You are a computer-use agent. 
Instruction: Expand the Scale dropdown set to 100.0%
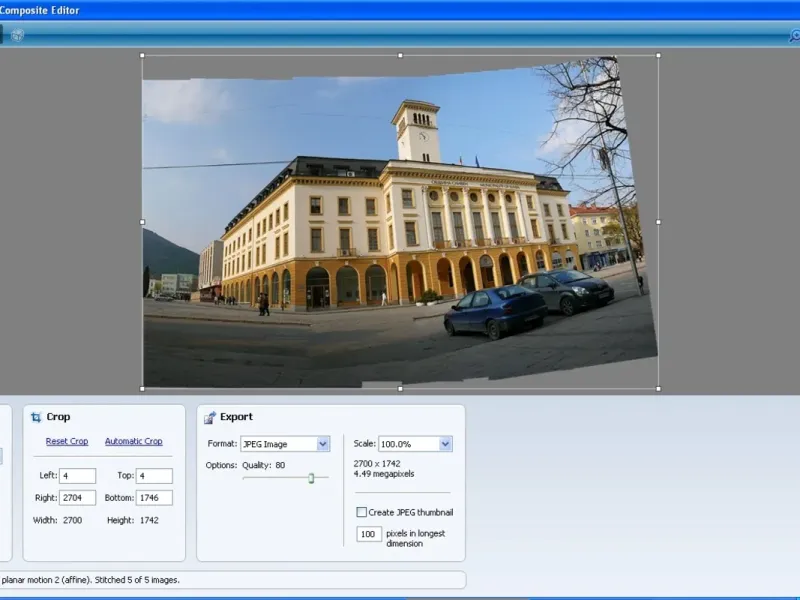click(x=415, y=444)
